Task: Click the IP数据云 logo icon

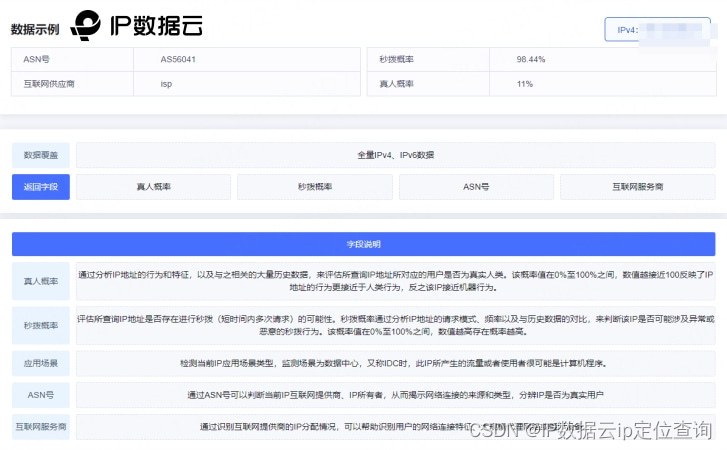Action: [86, 25]
